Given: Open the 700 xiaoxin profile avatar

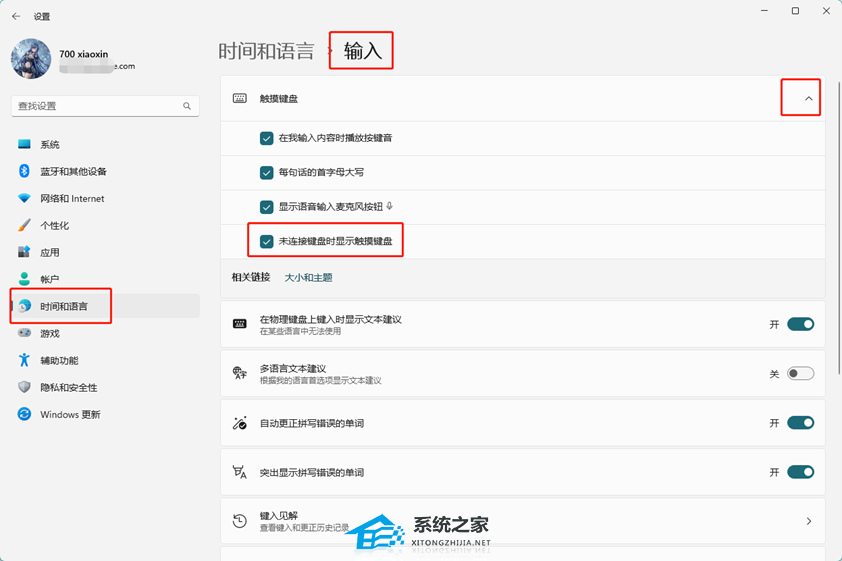Looking at the screenshot, I should pos(31,59).
